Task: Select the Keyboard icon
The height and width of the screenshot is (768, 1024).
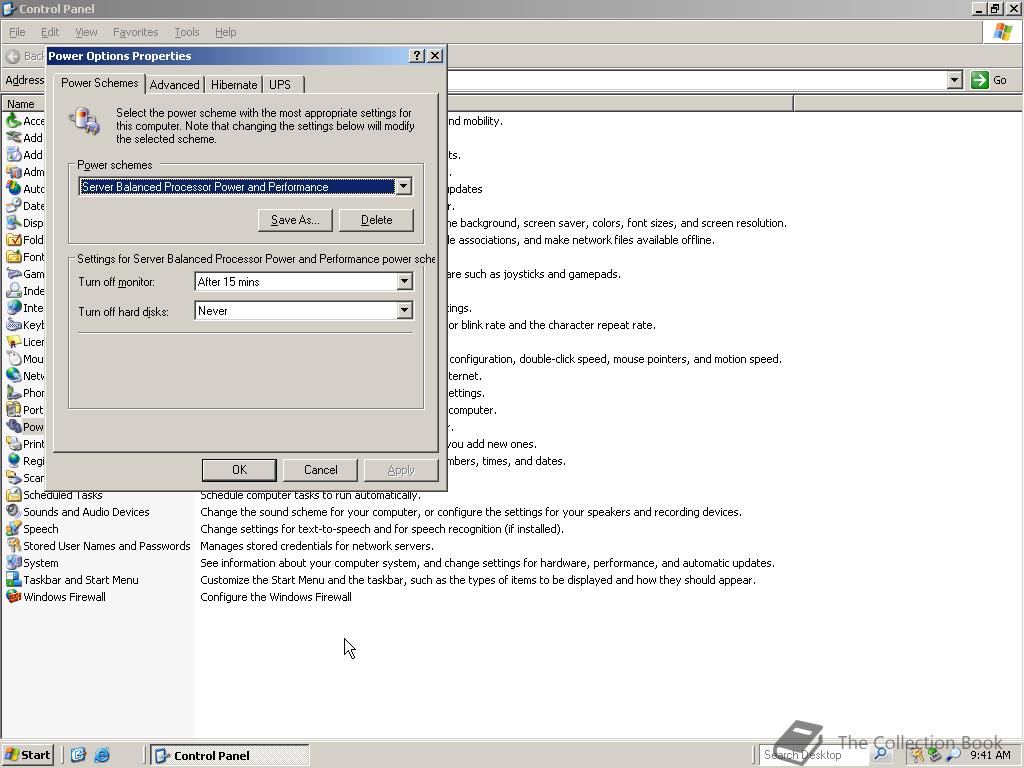Action: [14, 325]
